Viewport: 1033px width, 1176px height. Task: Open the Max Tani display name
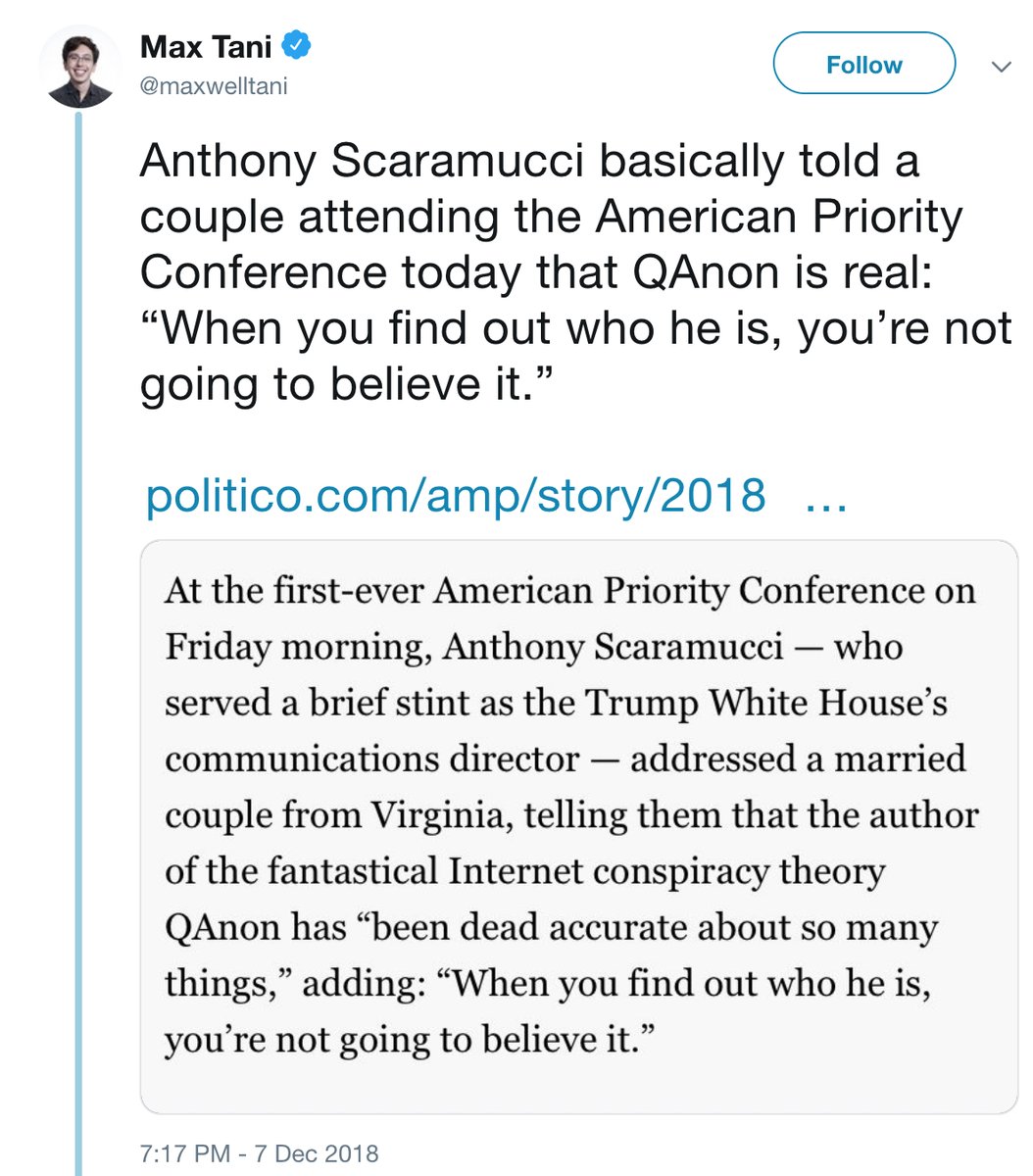205,45
